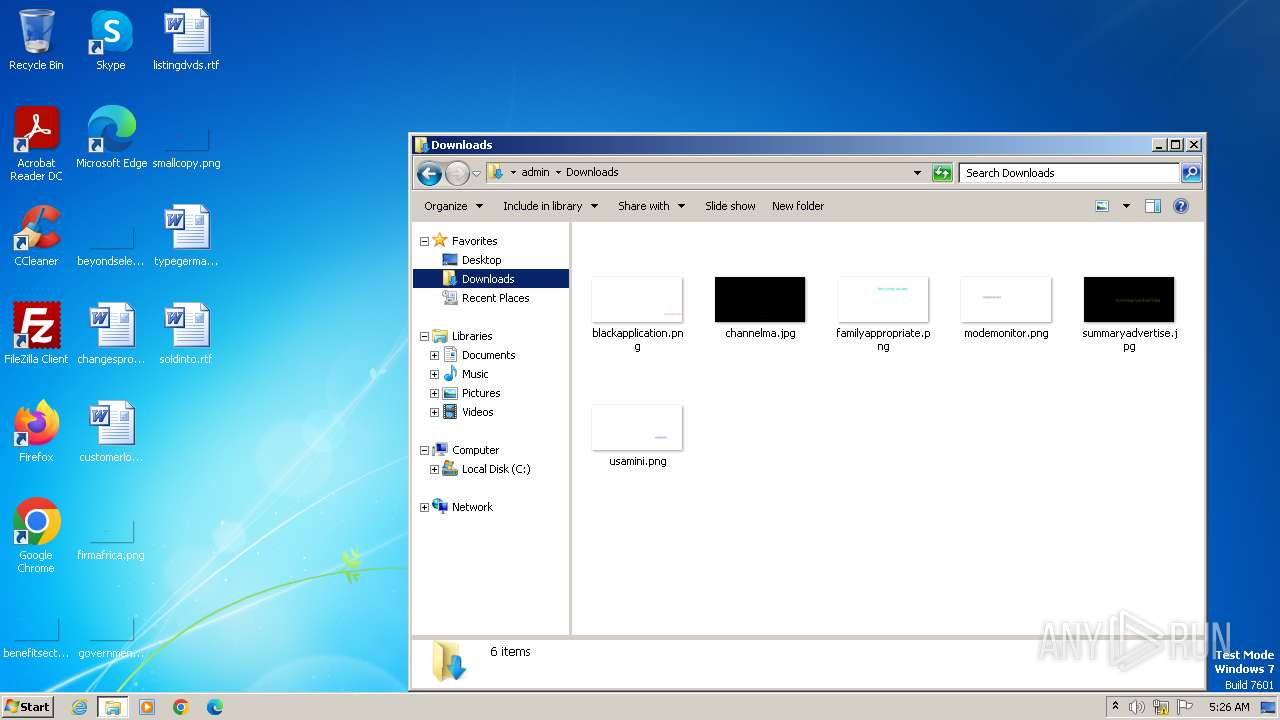Launch Microsoft Edge desktop shortcut
The width and height of the screenshot is (1280, 720).
pos(111,138)
